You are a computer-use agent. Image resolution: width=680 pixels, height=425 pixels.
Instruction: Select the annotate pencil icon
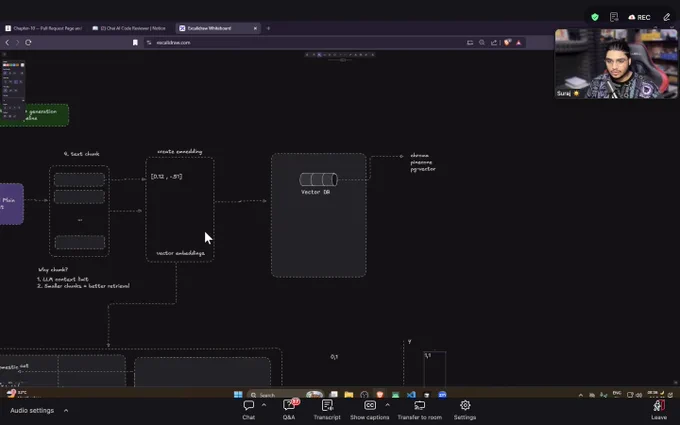click(x=667, y=17)
